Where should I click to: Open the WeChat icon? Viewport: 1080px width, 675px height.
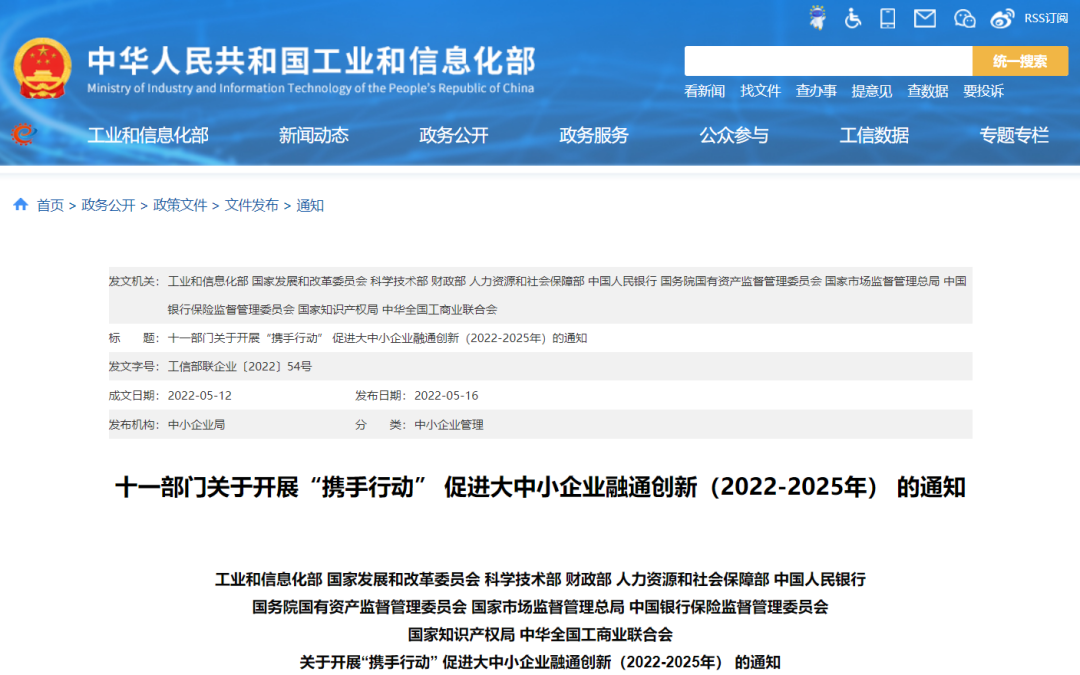pos(964,18)
